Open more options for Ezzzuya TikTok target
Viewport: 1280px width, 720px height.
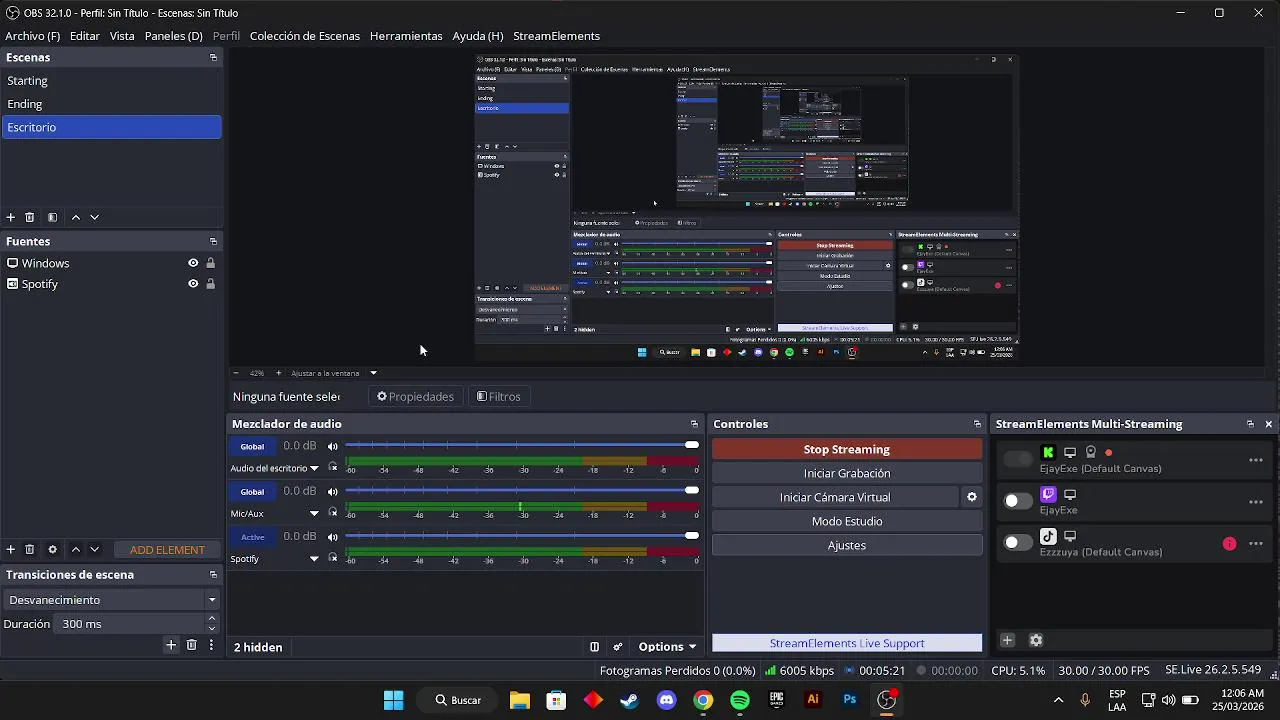click(1256, 544)
